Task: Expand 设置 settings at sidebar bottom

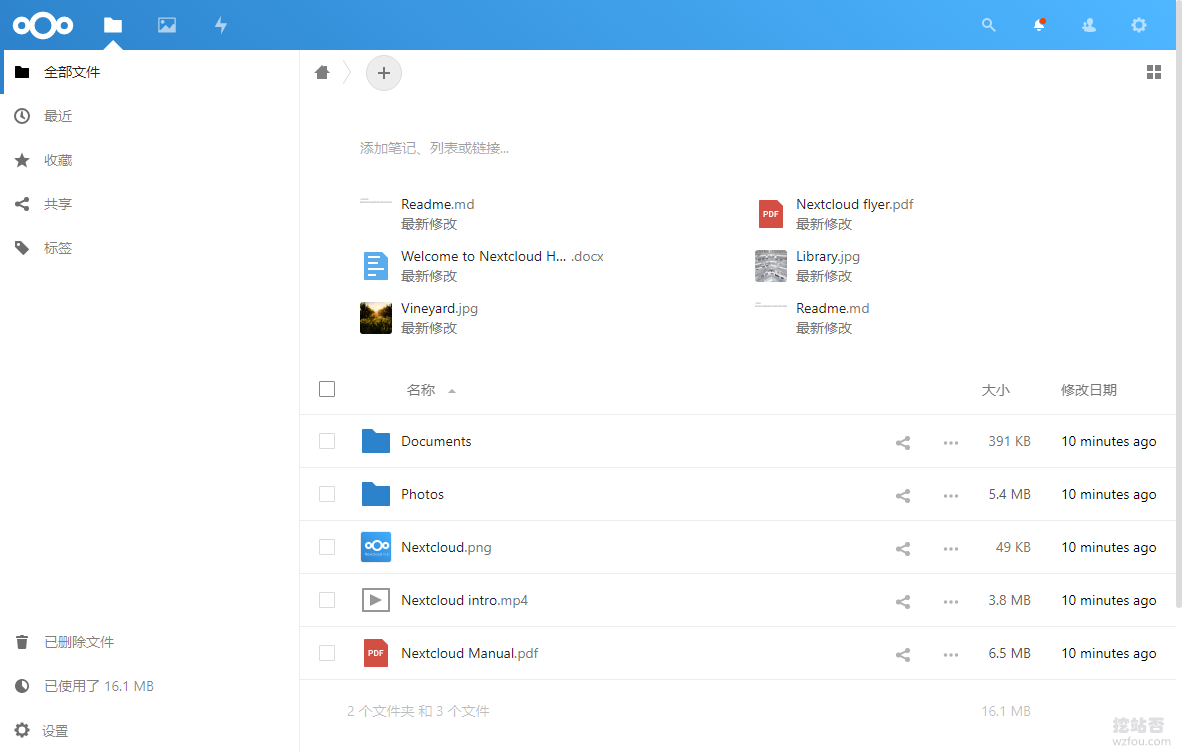Action: [151, 730]
